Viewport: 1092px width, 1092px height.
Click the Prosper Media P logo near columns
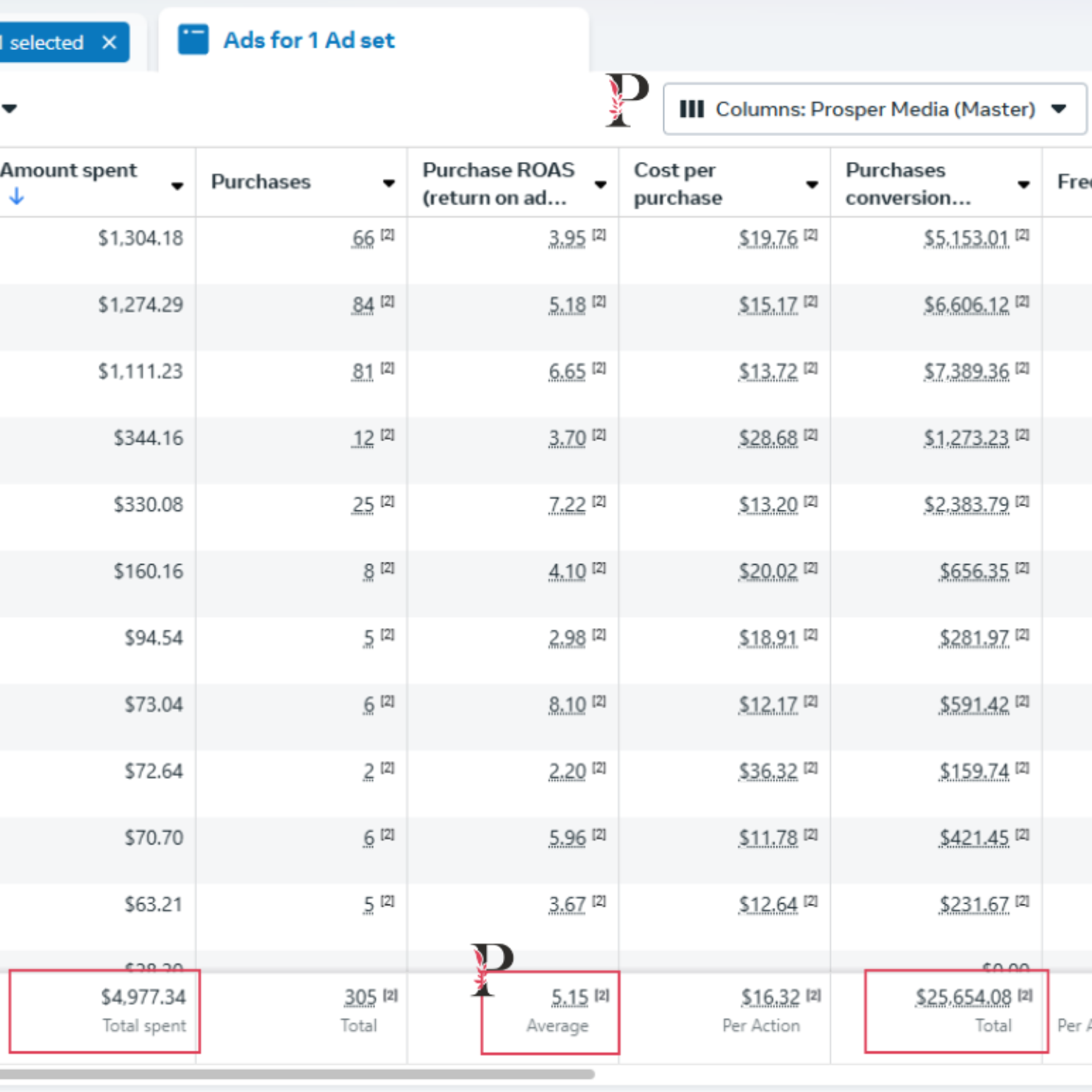point(626,99)
